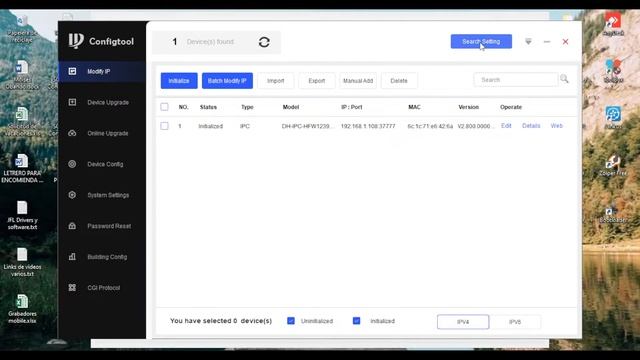
Task: Select Modify IP in the sidebar
Action: tap(102, 71)
